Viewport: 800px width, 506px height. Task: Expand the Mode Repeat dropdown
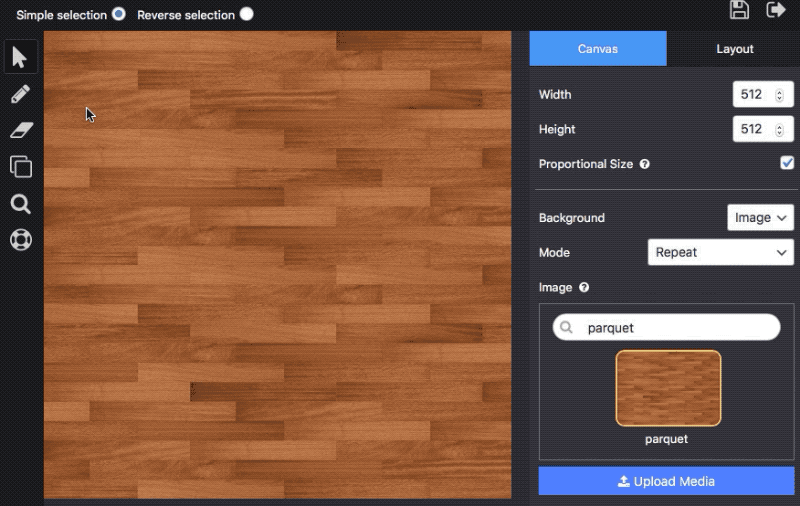coord(720,252)
